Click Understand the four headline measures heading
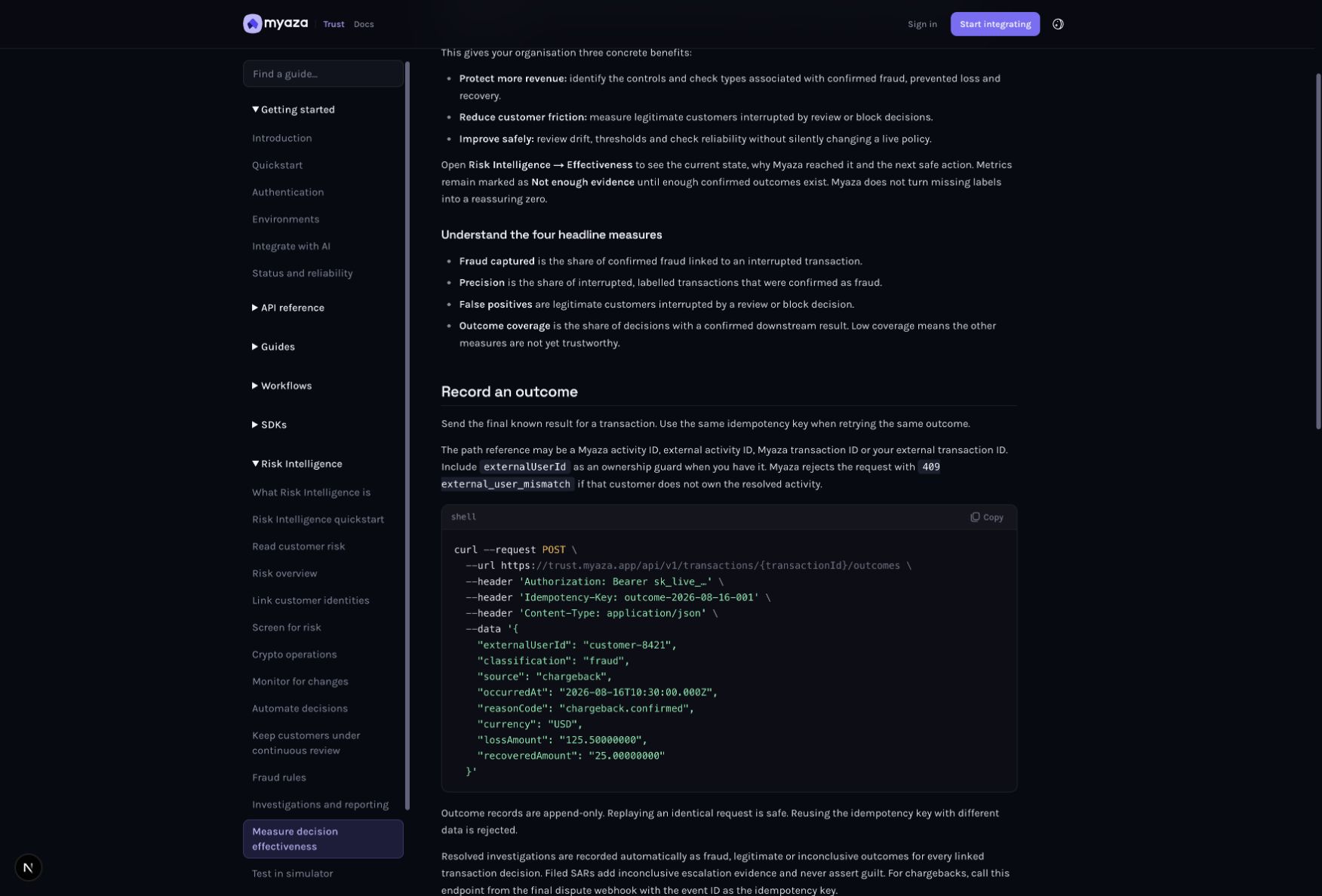The width and height of the screenshot is (1322, 896). pyautogui.click(x=552, y=235)
